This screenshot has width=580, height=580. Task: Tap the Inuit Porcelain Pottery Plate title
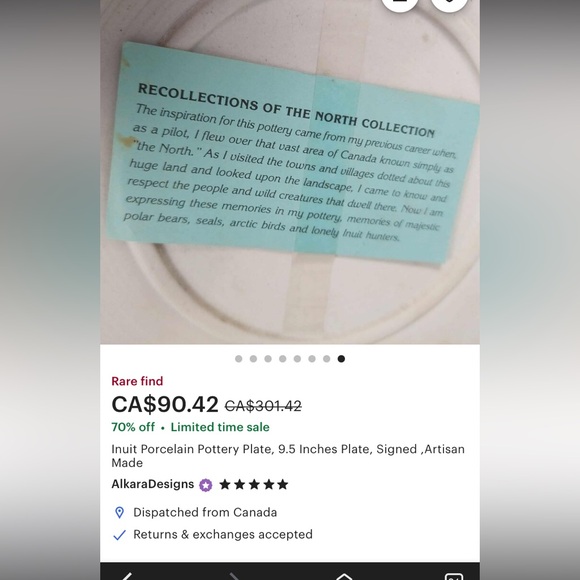point(288,456)
